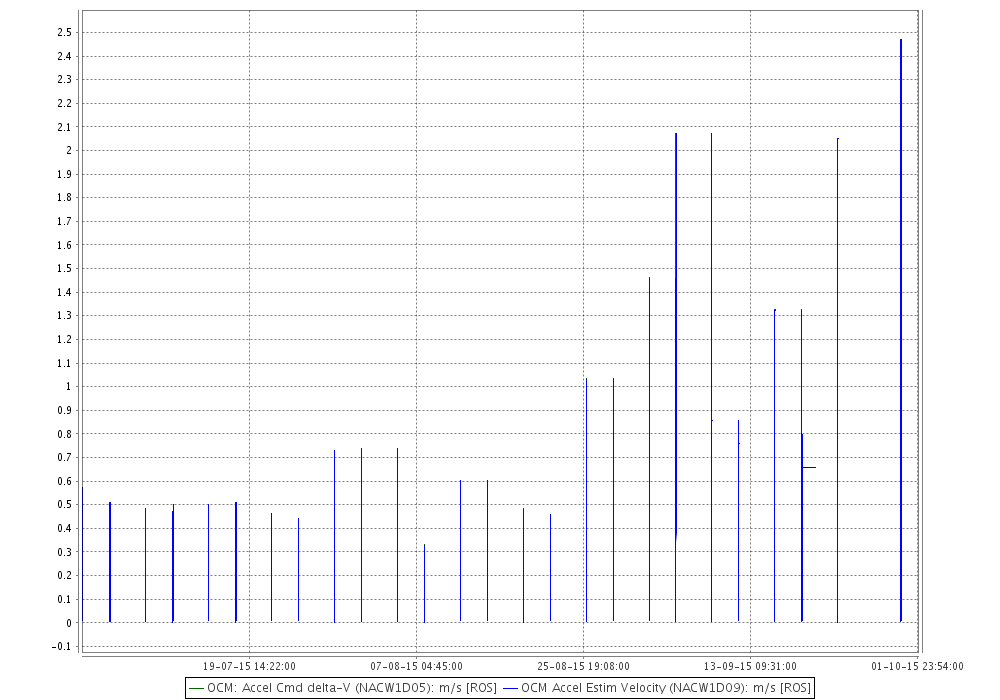Click the x-axis label '25-08-15 19:08:00'
The image size is (1000, 700).
[583, 666]
